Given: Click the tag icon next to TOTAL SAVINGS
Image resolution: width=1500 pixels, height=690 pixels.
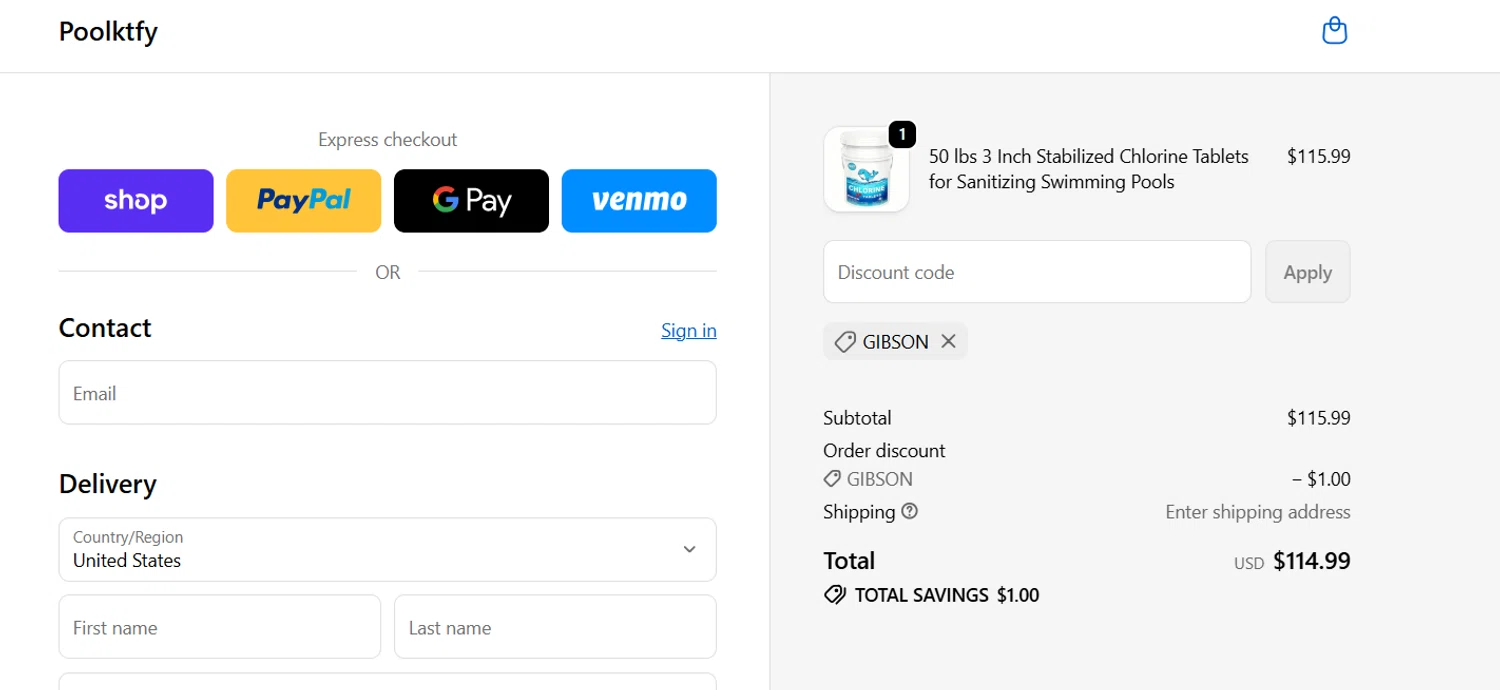Looking at the screenshot, I should pos(834,595).
